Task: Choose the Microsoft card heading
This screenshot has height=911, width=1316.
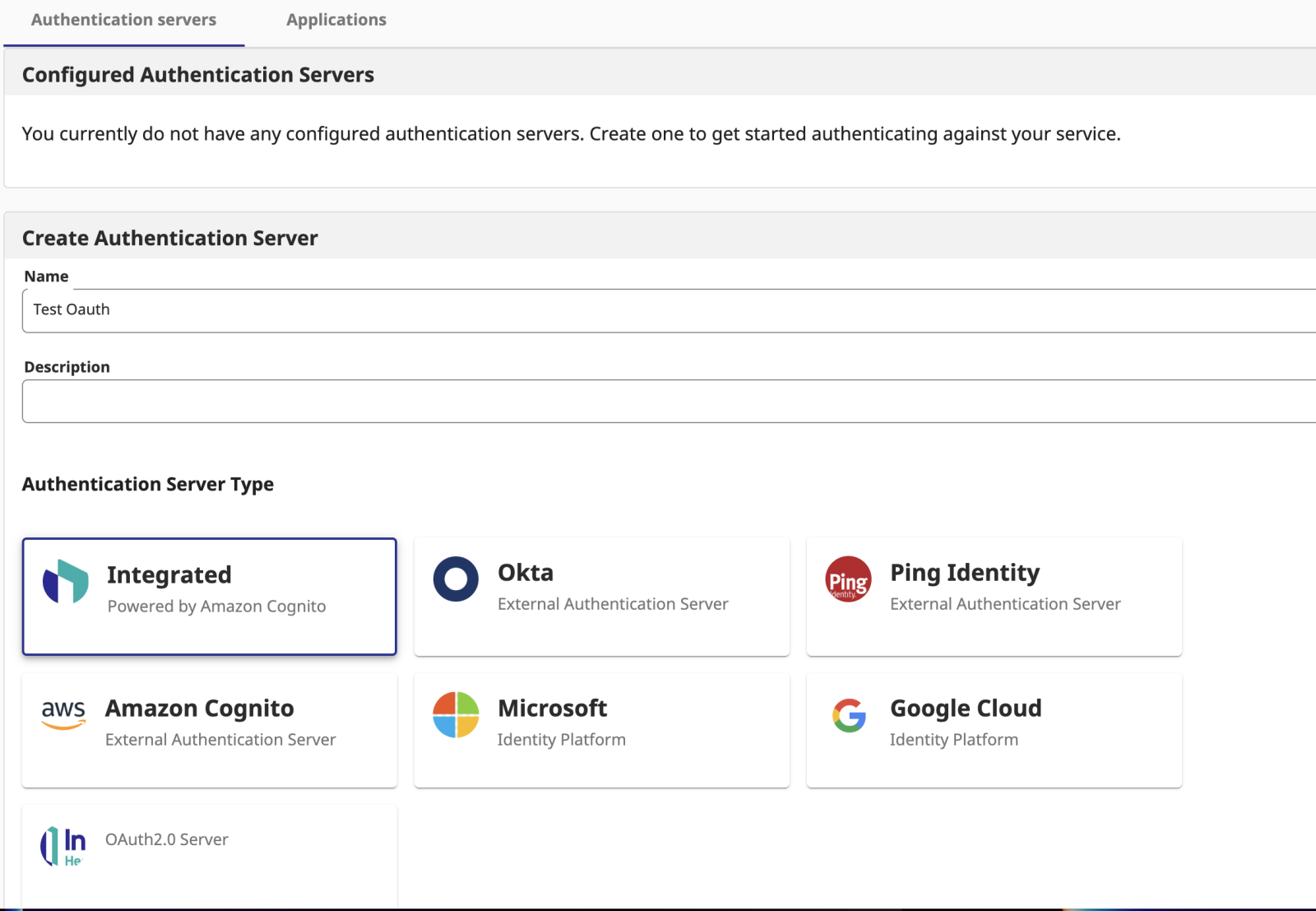Action: coord(553,708)
